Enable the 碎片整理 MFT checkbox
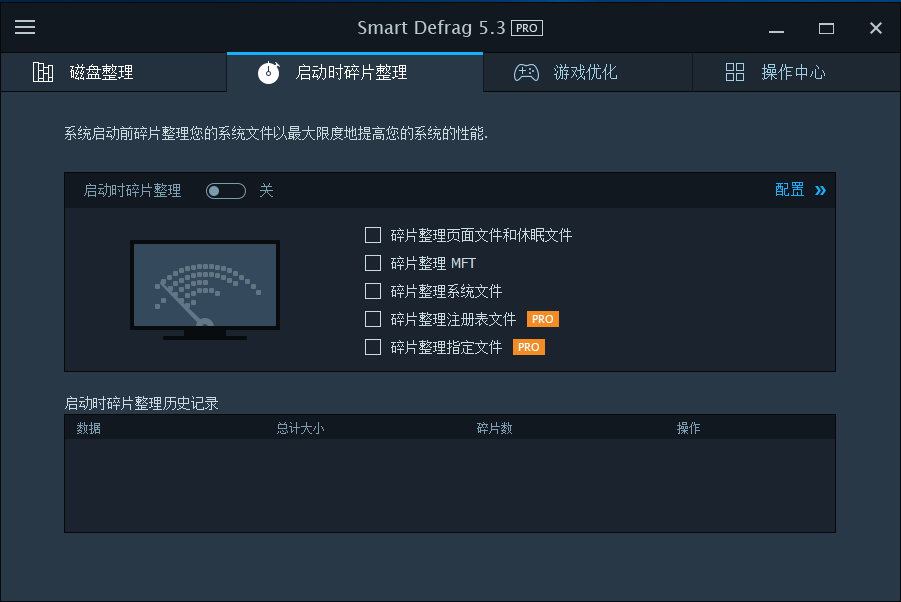The image size is (901, 602). coord(373,263)
